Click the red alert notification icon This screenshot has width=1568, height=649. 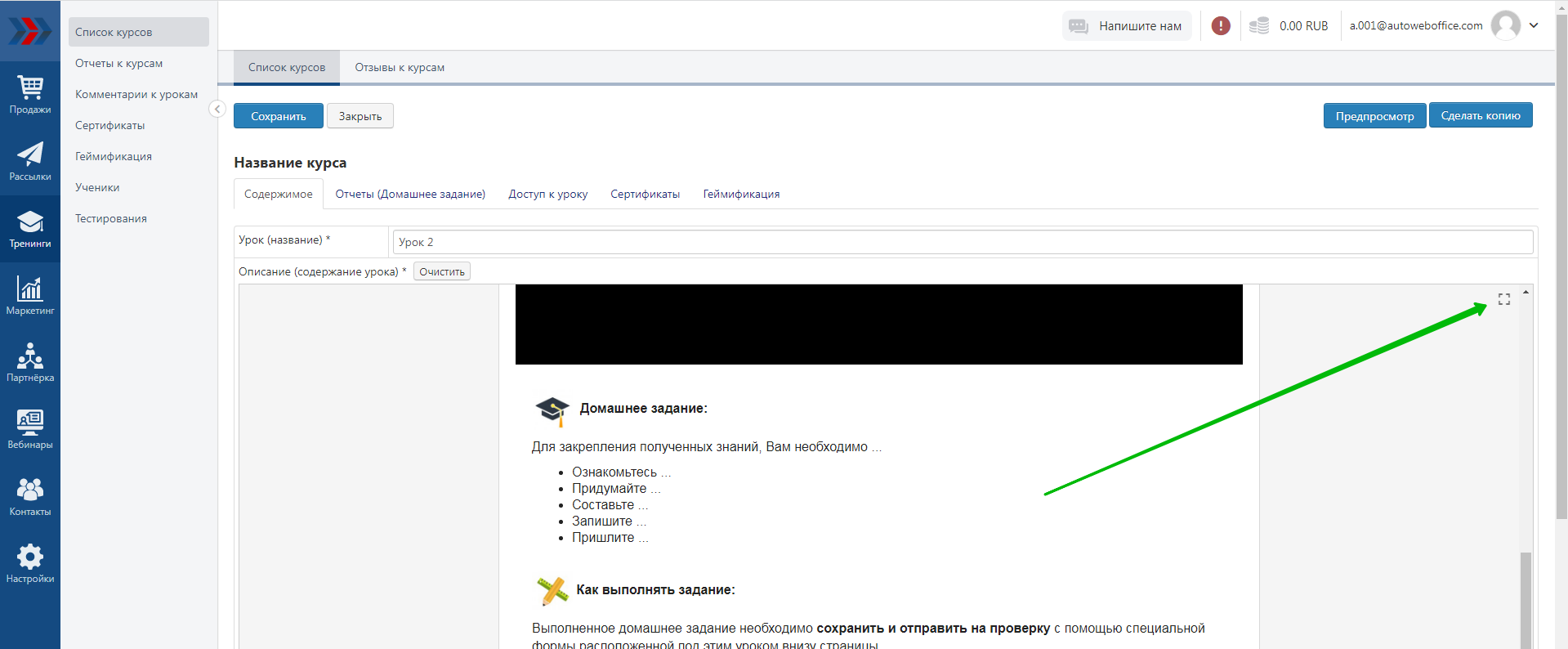click(1221, 26)
